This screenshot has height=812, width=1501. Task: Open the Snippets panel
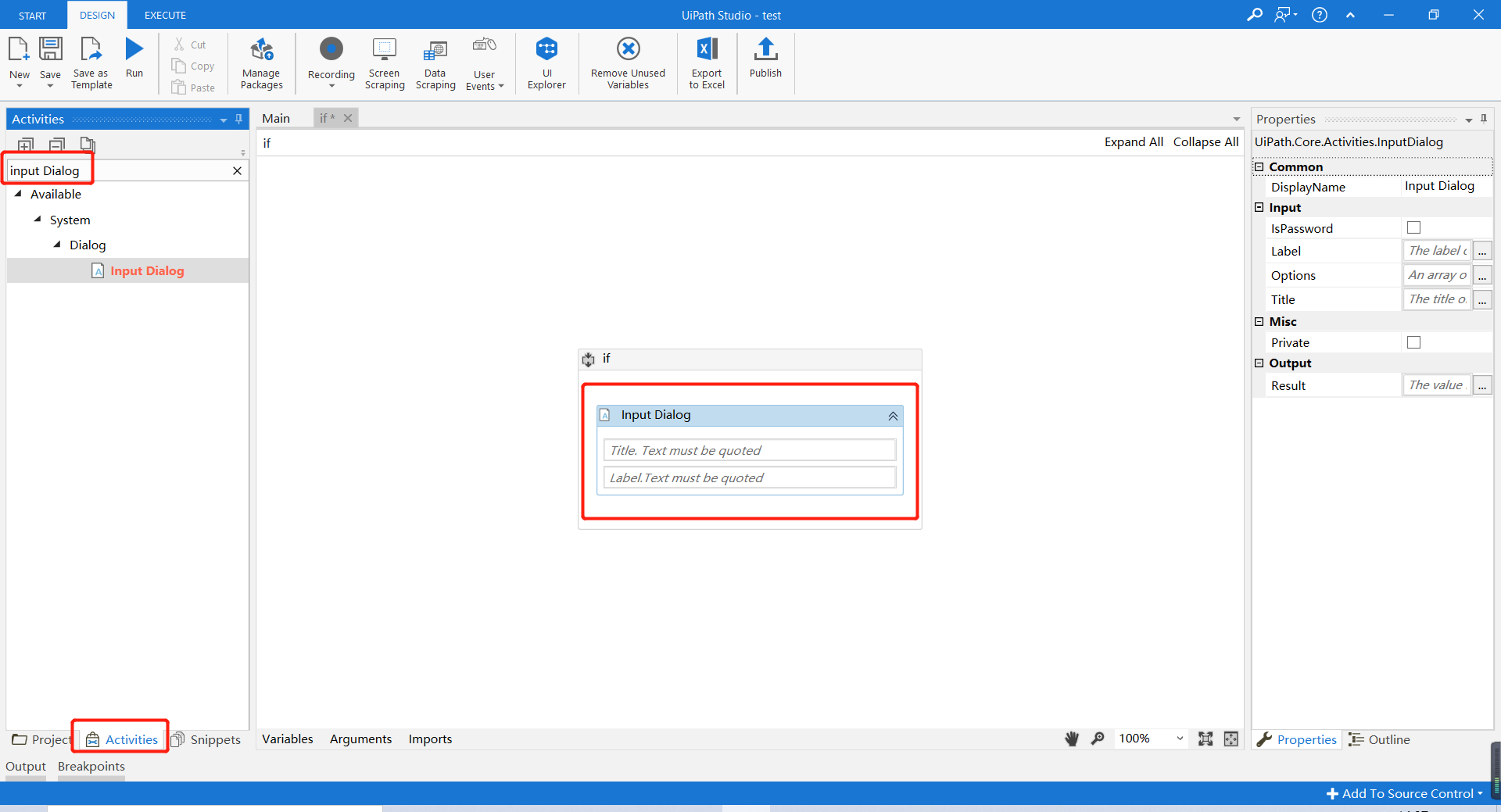pyautogui.click(x=206, y=739)
